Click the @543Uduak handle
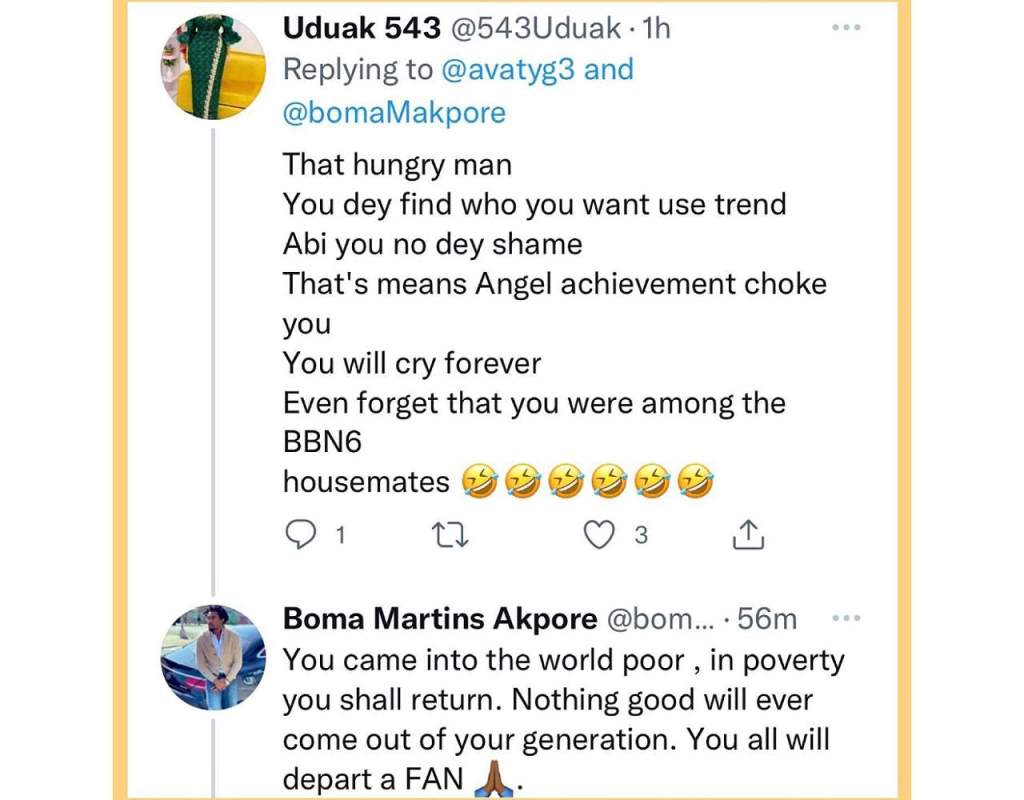The height and width of the screenshot is (800, 1024). click(x=535, y=29)
